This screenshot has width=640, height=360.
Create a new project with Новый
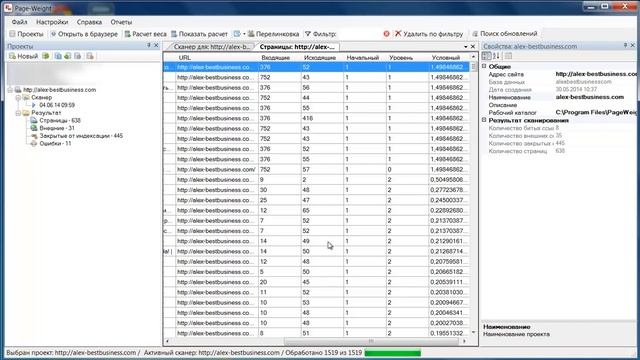click(x=24, y=56)
